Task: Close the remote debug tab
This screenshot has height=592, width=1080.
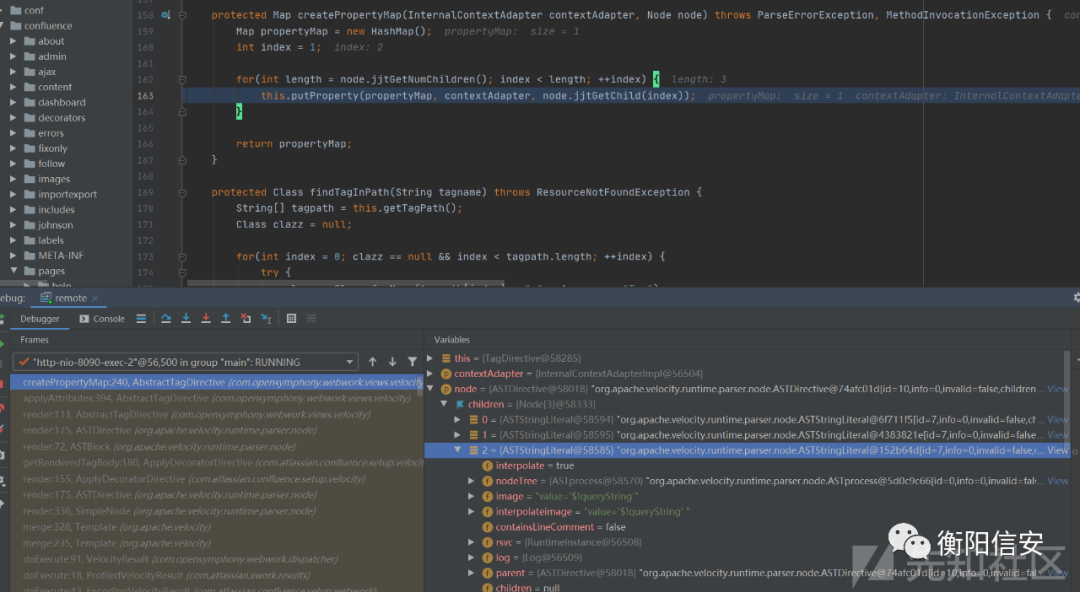Action: pos(95,298)
